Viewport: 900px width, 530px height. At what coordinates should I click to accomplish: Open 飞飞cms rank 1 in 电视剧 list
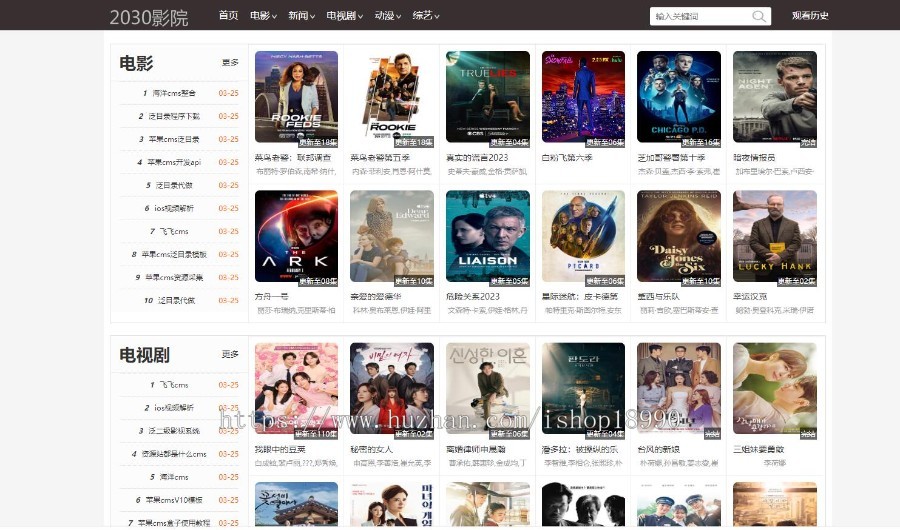[x=174, y=385]
